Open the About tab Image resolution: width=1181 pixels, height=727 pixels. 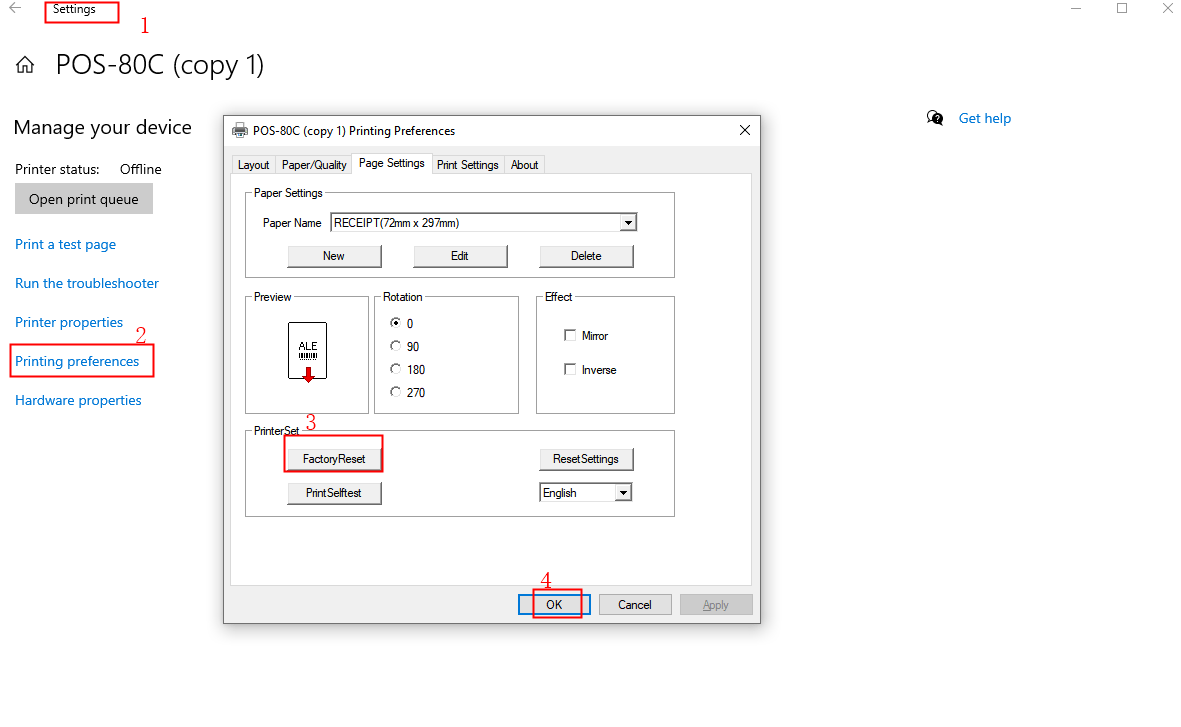click(x=524, y=164)
